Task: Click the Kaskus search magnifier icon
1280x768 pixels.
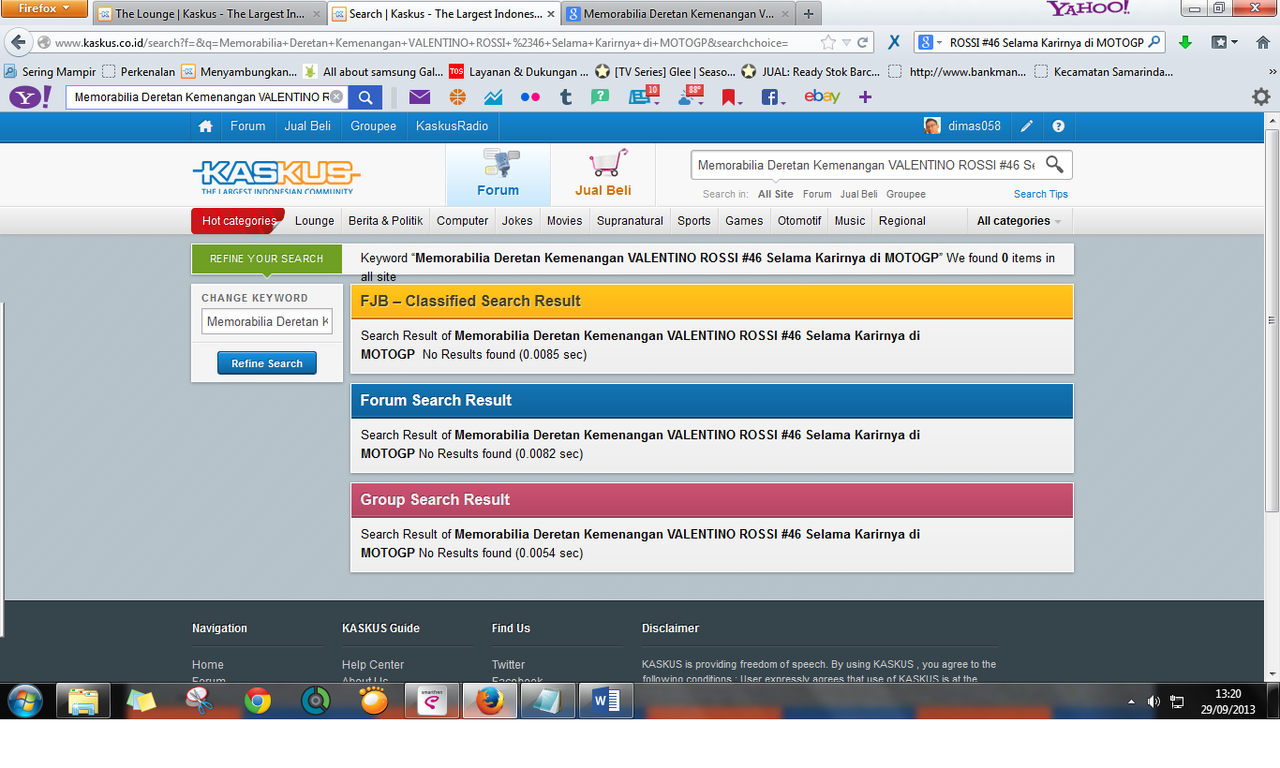Action: [x=1055, y=164]
